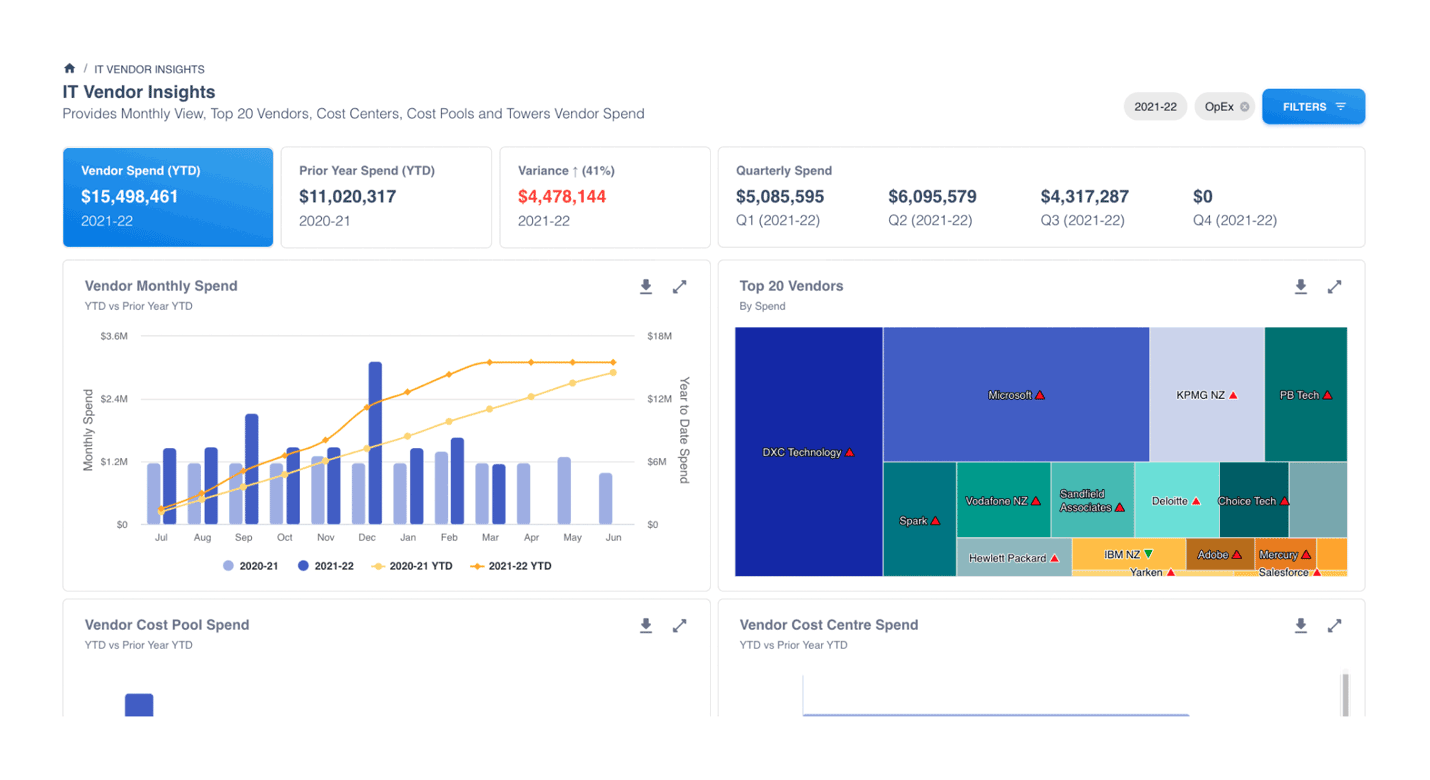Toggle the 2021-22 bar series legend
Viewport: 1430px width, 780px height.
coord(326,566)
